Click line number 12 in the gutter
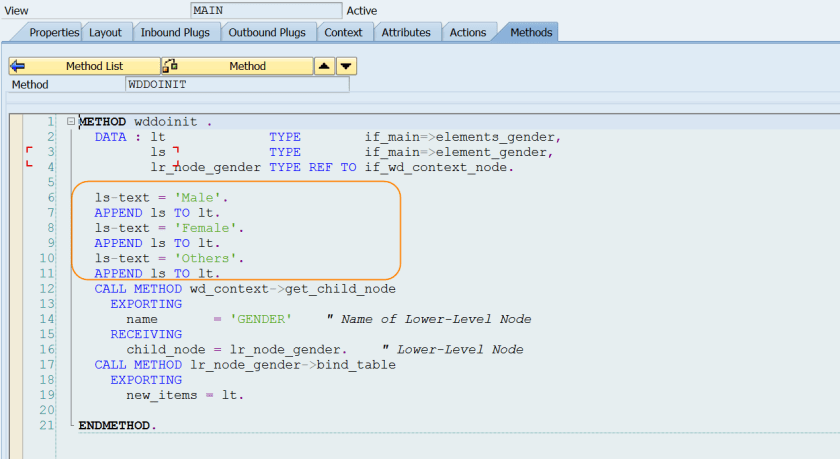 [48, 289]
